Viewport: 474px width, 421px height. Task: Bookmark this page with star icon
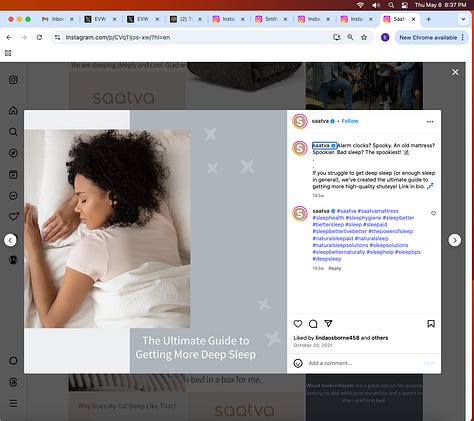pyautogui.click(x=364, y=37)
